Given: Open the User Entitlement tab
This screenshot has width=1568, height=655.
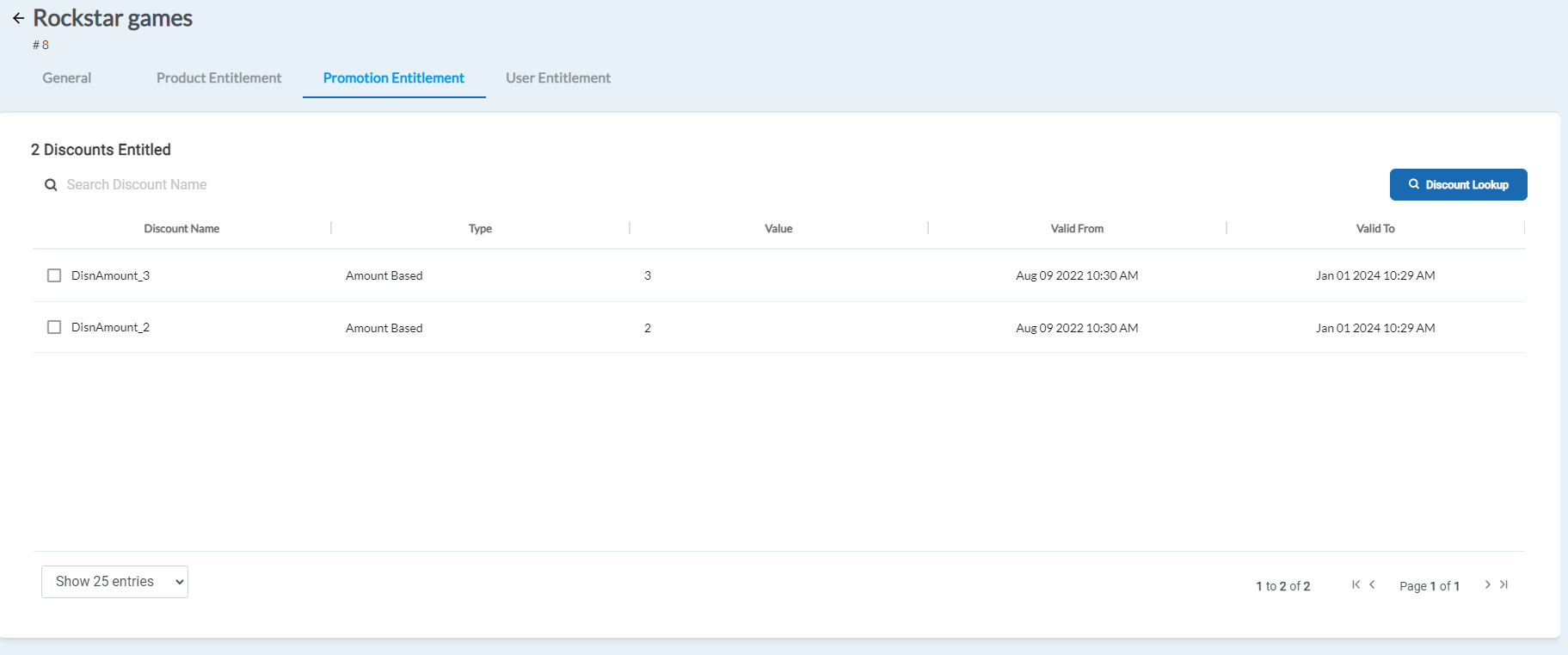Looking at the screenshot, I should click(x=558, y=78).
